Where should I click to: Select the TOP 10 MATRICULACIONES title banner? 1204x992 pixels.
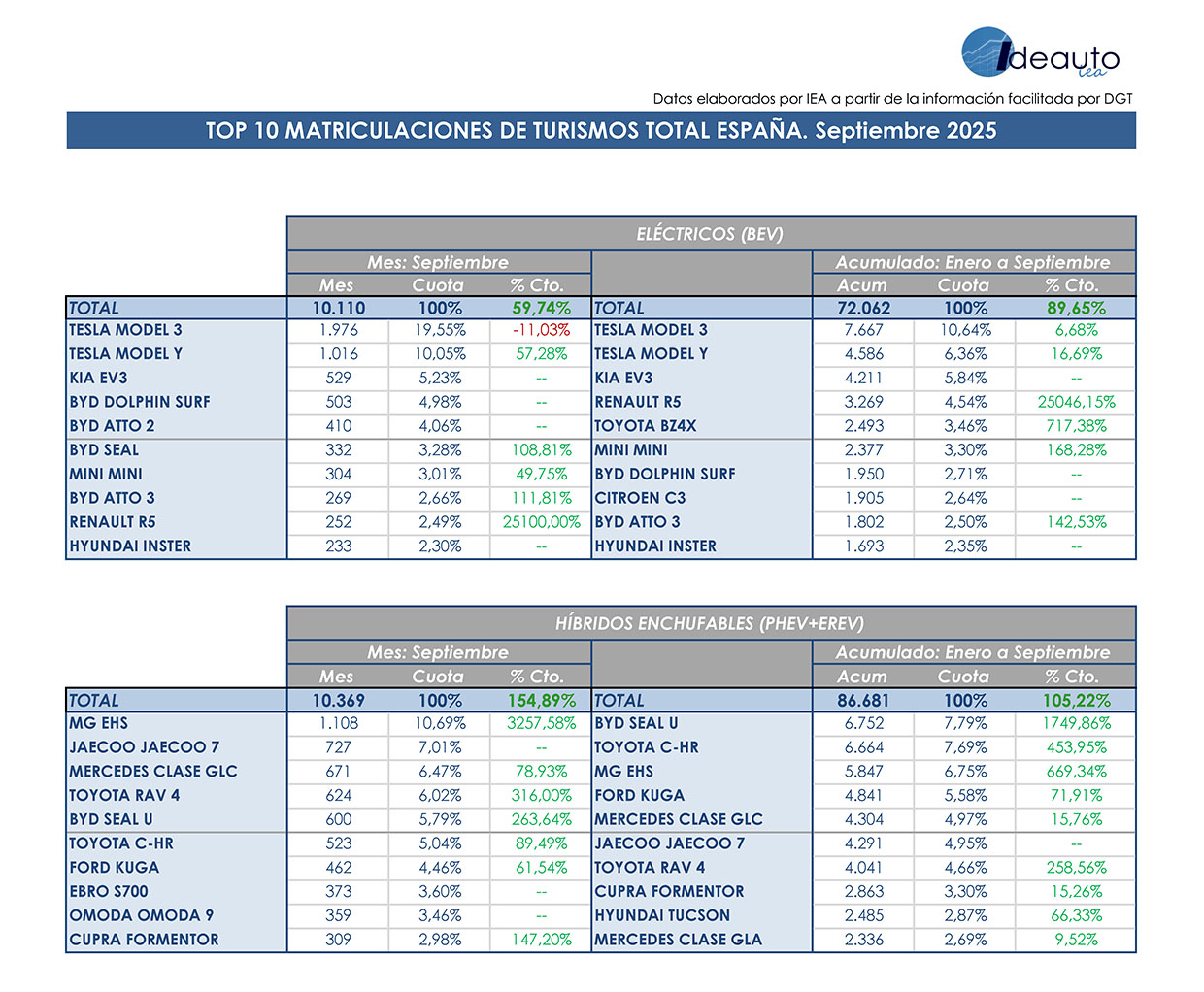(601, 130)
